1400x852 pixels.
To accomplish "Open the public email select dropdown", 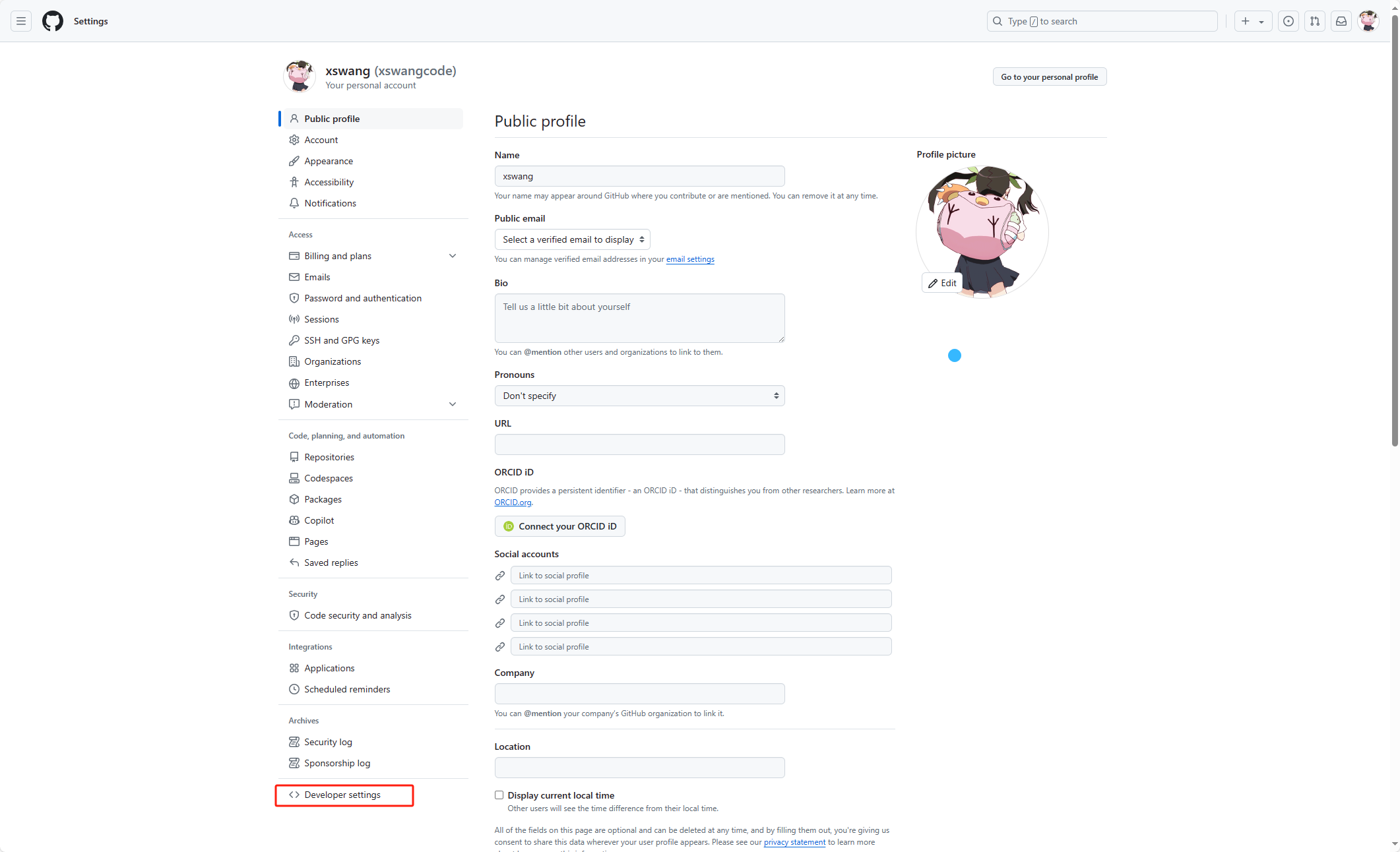I will 572,239.
